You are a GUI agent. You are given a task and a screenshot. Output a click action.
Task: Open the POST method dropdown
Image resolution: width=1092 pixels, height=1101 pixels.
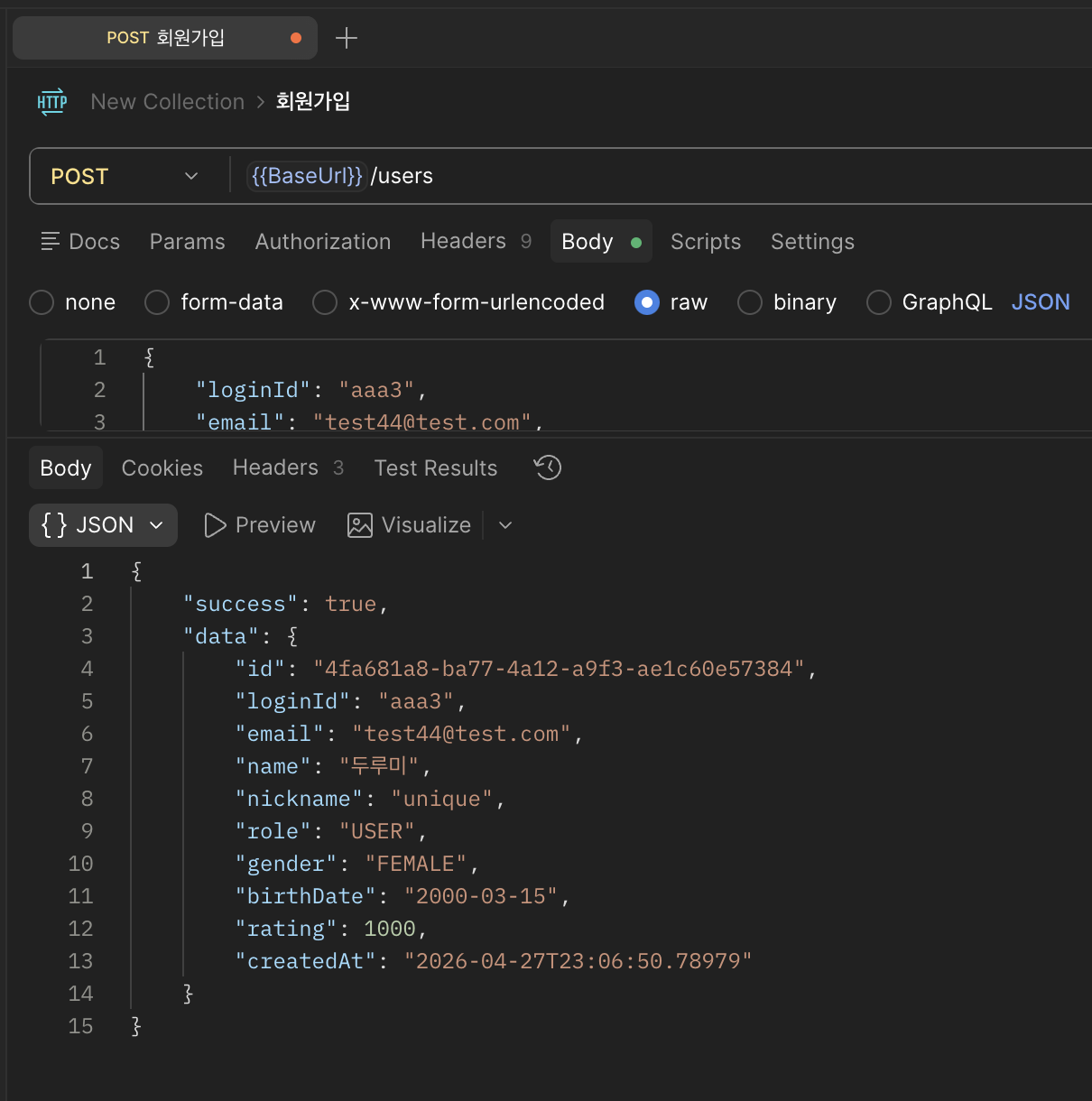(125, 176)
